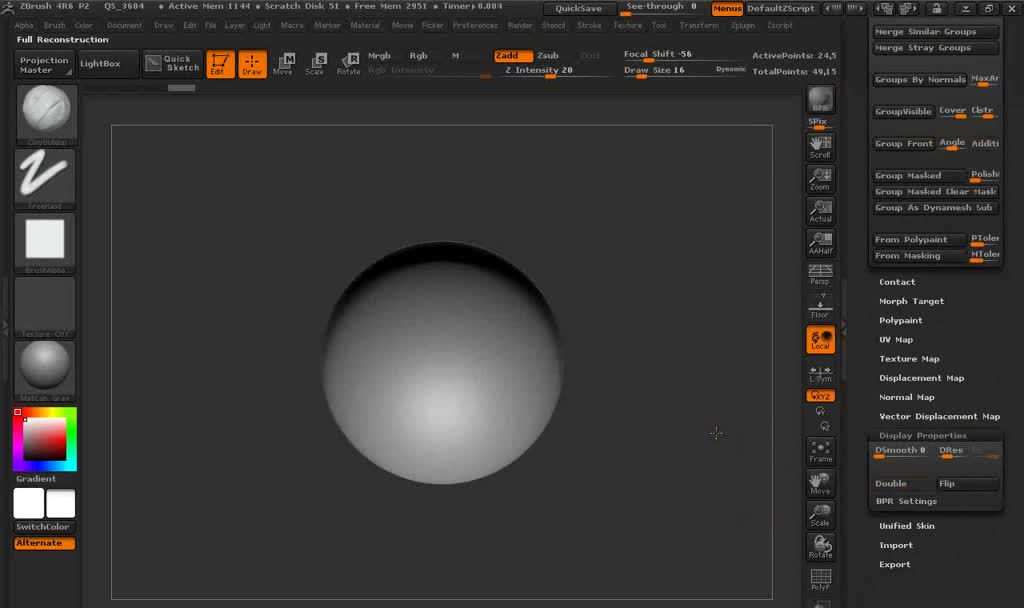Click the Quick Sketch button
Image resolution: width=1024 pixels, height=608 pixels.
[173, 63]
